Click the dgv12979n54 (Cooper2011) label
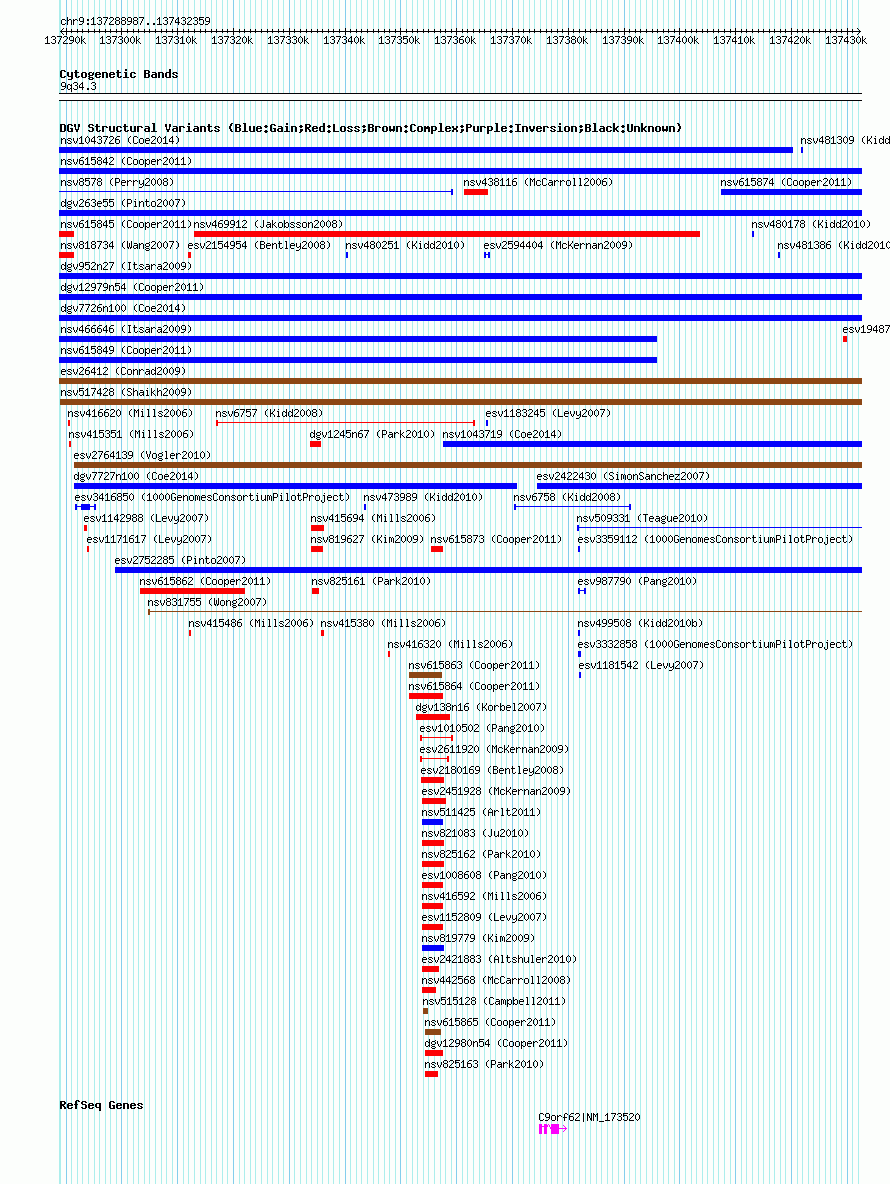The height and width of the screenshot is (1184, 890). coord(131,288)
